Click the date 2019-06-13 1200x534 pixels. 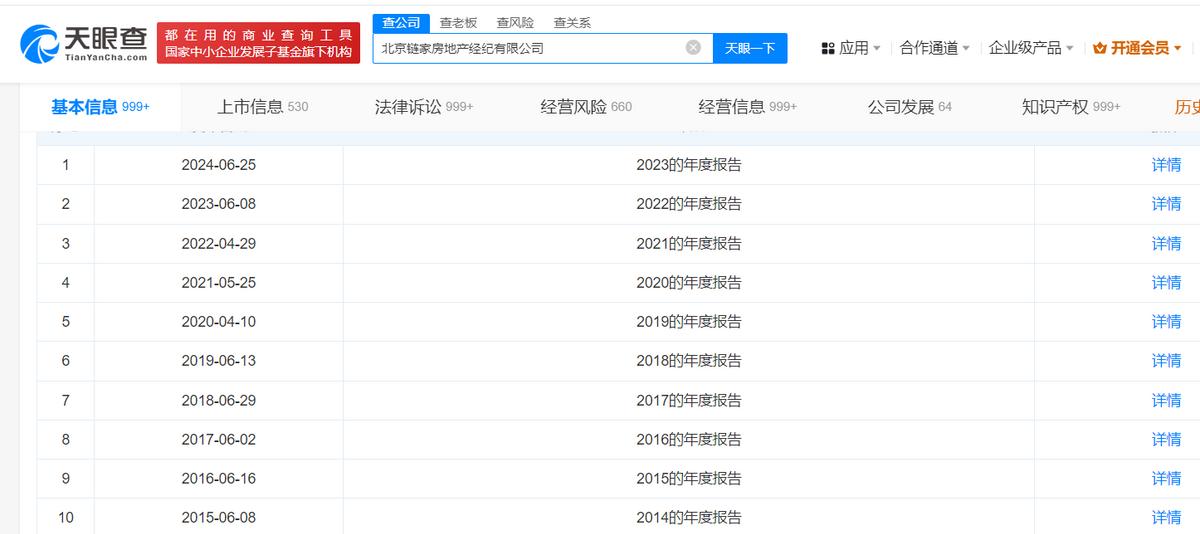219,361
